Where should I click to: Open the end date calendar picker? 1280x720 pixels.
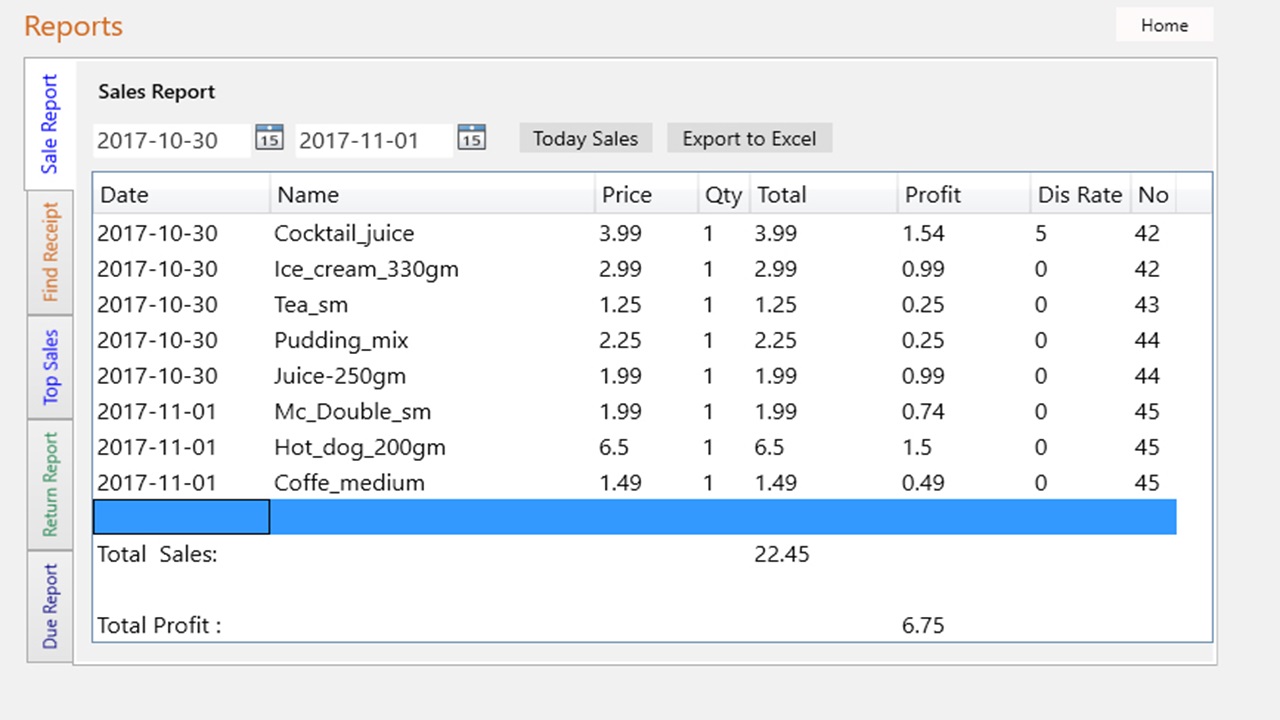(471, 139)
